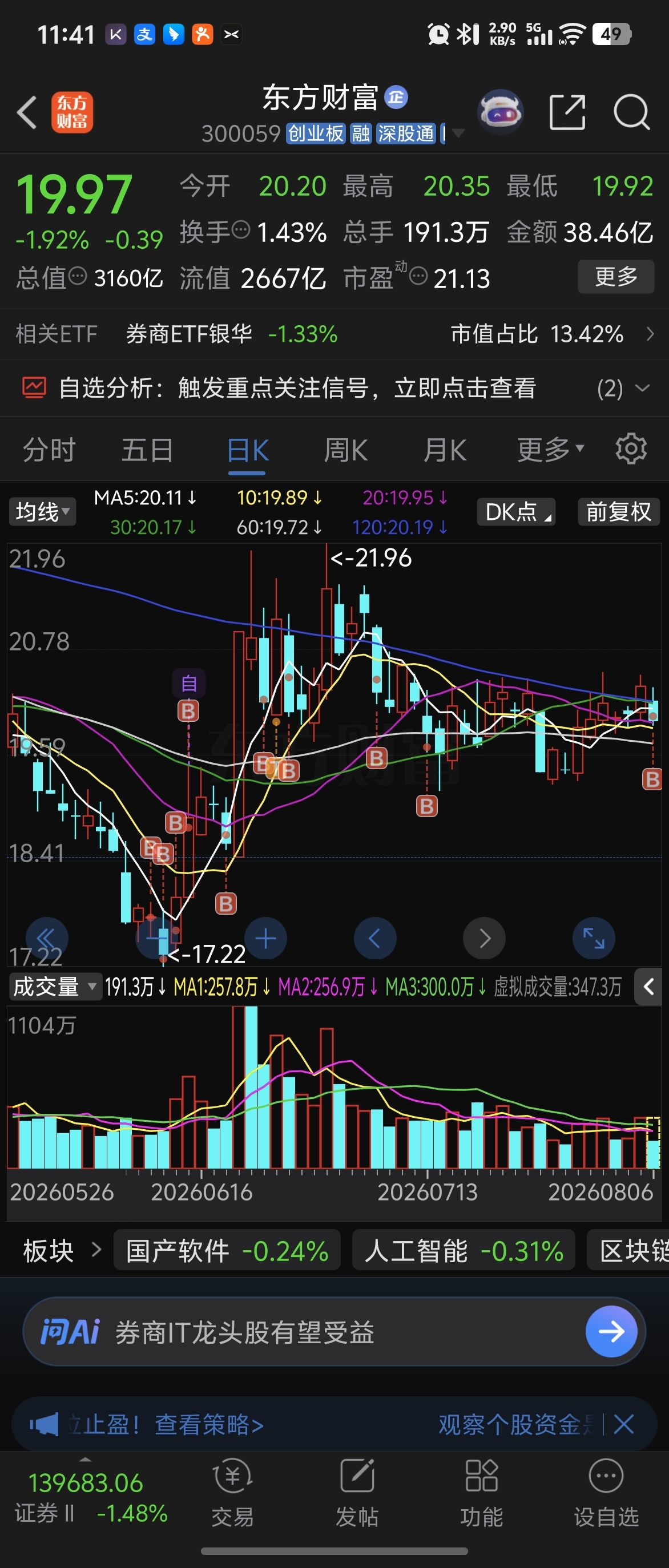Tap 市值占比 13.42% text
Image resolution: width=669 pixels, height=1568 pixels.
pos(537,334)
